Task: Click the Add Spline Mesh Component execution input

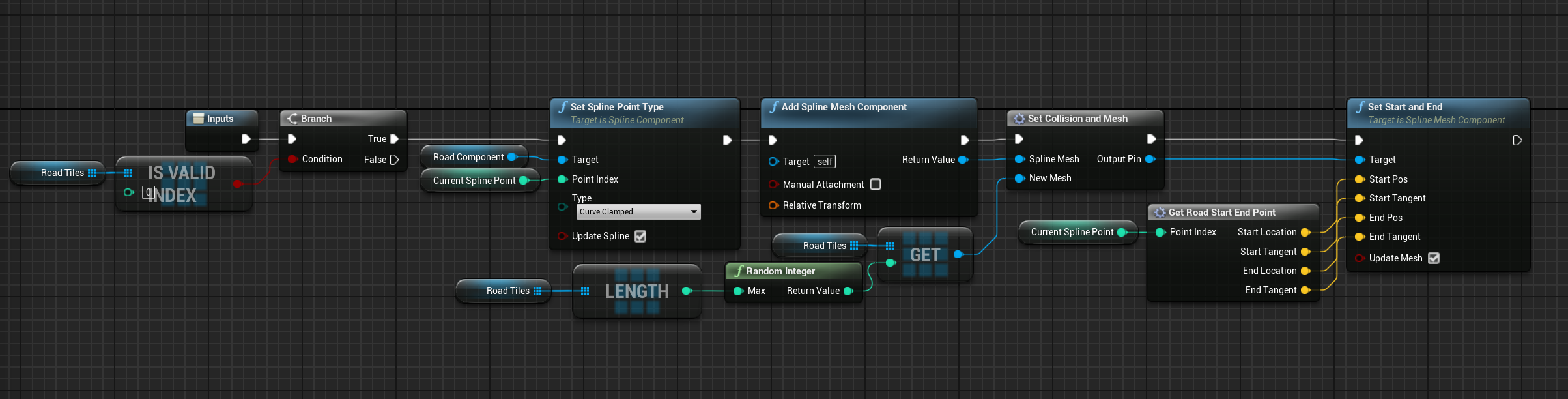Action: [x=773, y=140]
